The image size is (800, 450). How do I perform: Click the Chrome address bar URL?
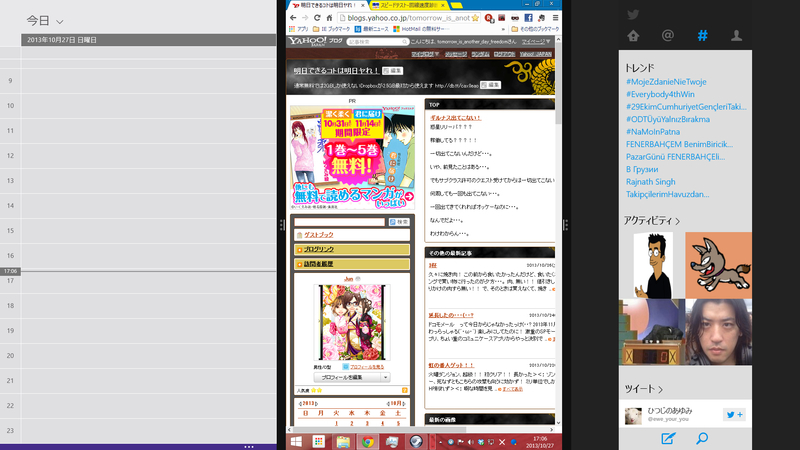409,18
